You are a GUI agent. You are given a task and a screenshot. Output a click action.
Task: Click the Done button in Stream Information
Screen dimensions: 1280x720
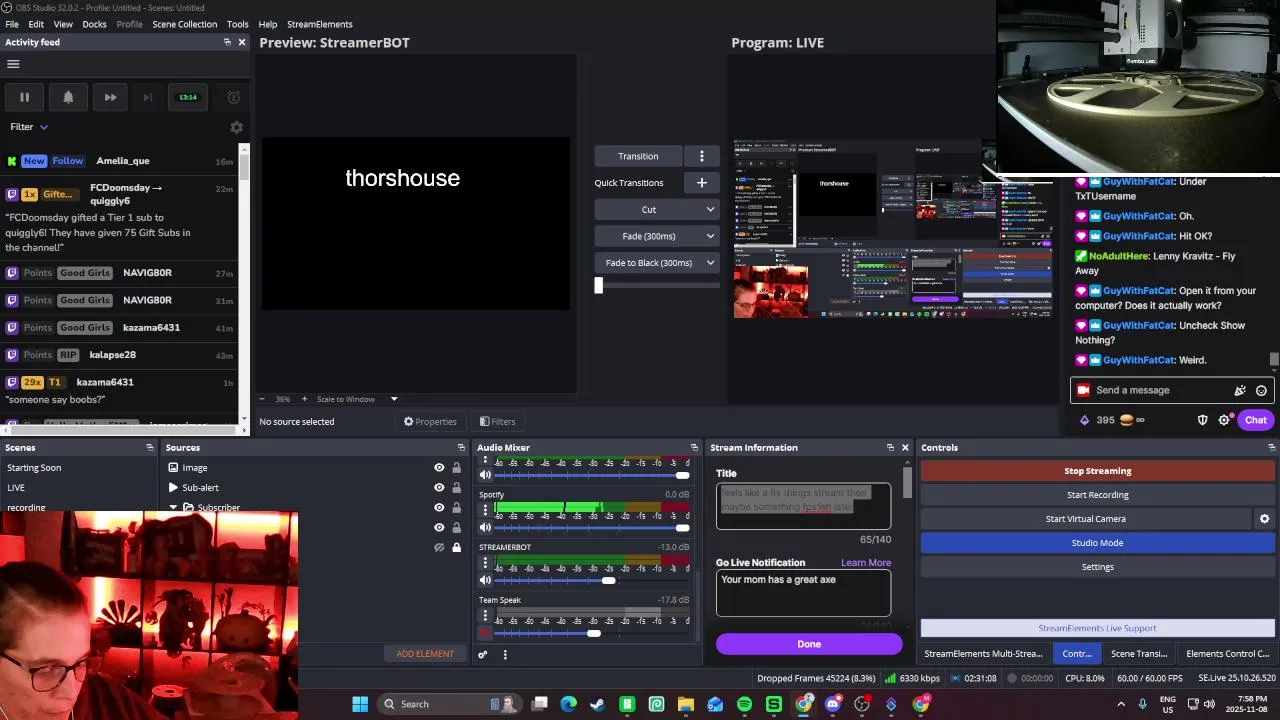click(x=809, y=644)
